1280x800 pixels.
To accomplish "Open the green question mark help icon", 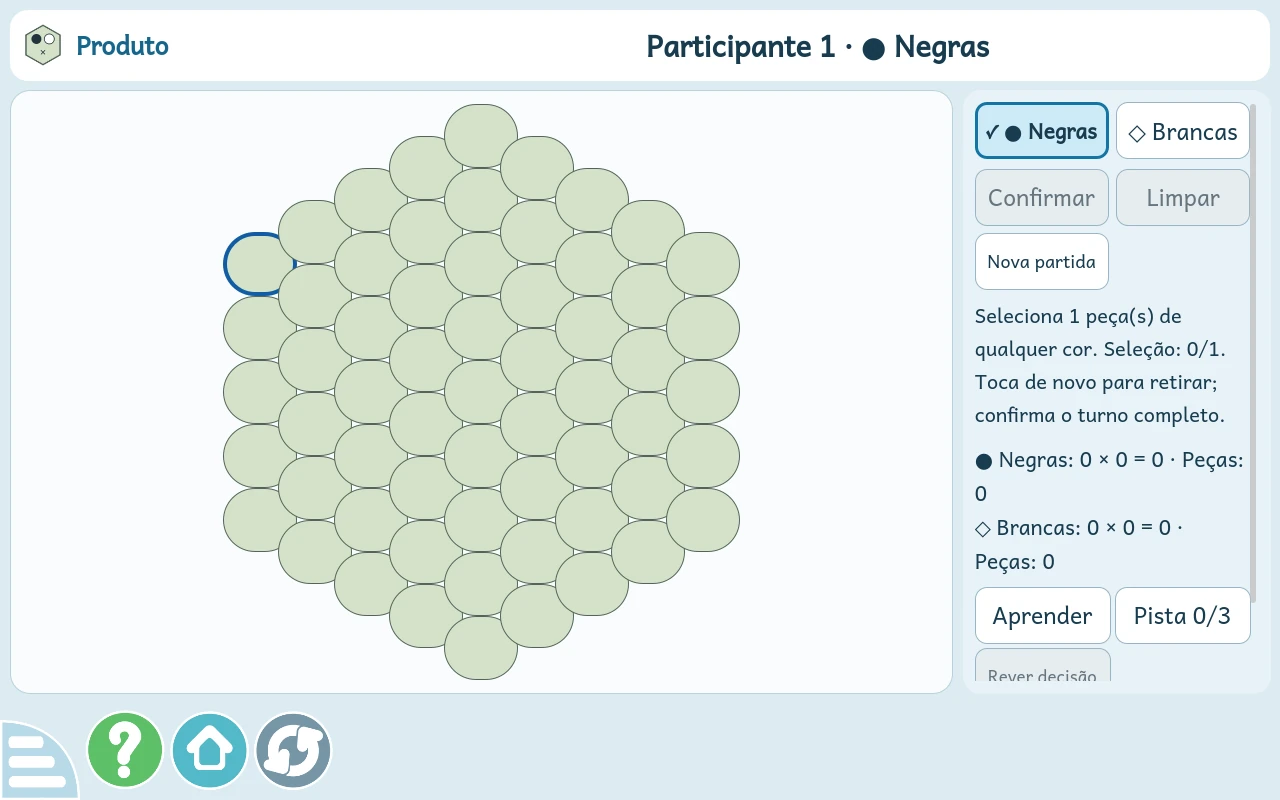I will coord(125,750).
